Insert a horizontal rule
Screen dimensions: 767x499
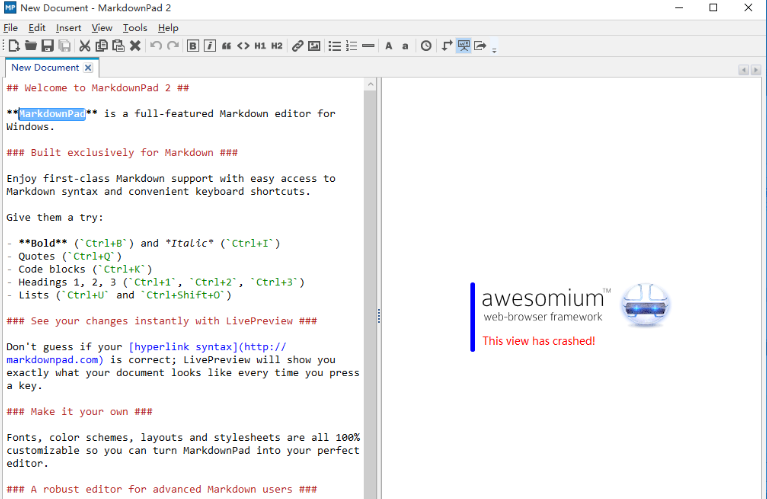tap(368, 46)
